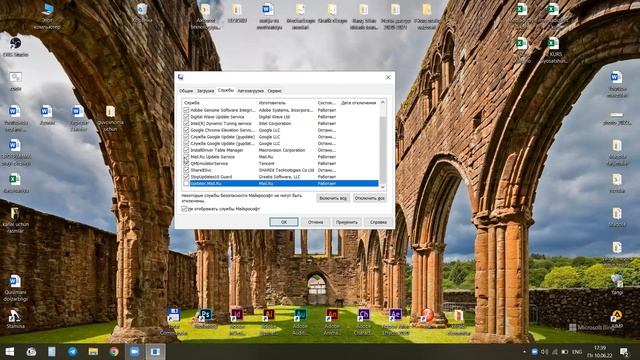Tick the Updater.Mail.Ru service checkbox
The width and height of the screenshot is (640, 360).
coord(186,183)
